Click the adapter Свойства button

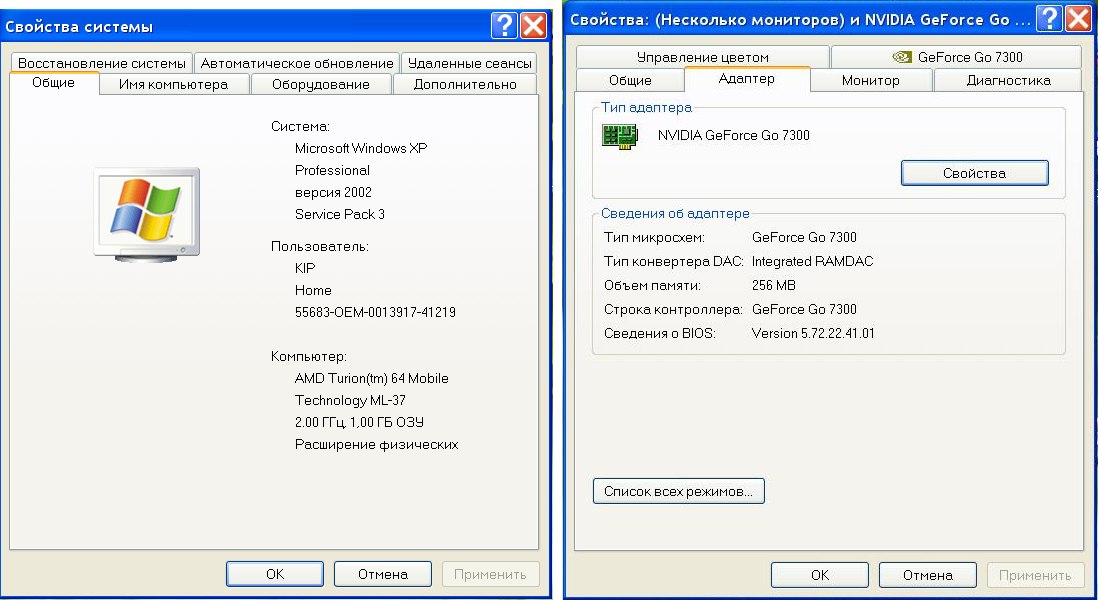[x=974, y=173]
